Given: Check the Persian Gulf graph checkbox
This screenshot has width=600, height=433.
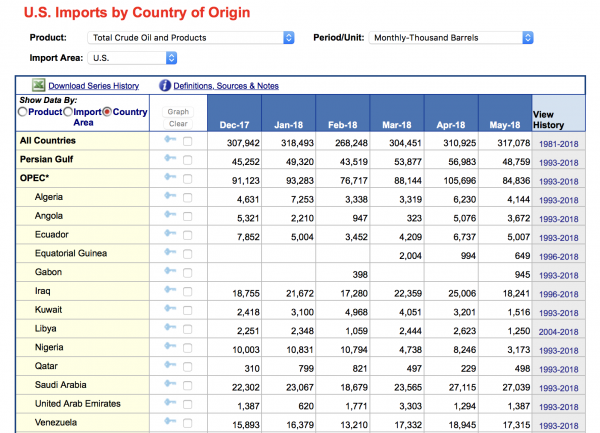Looking at the screenshot, I should click(188, 160).
